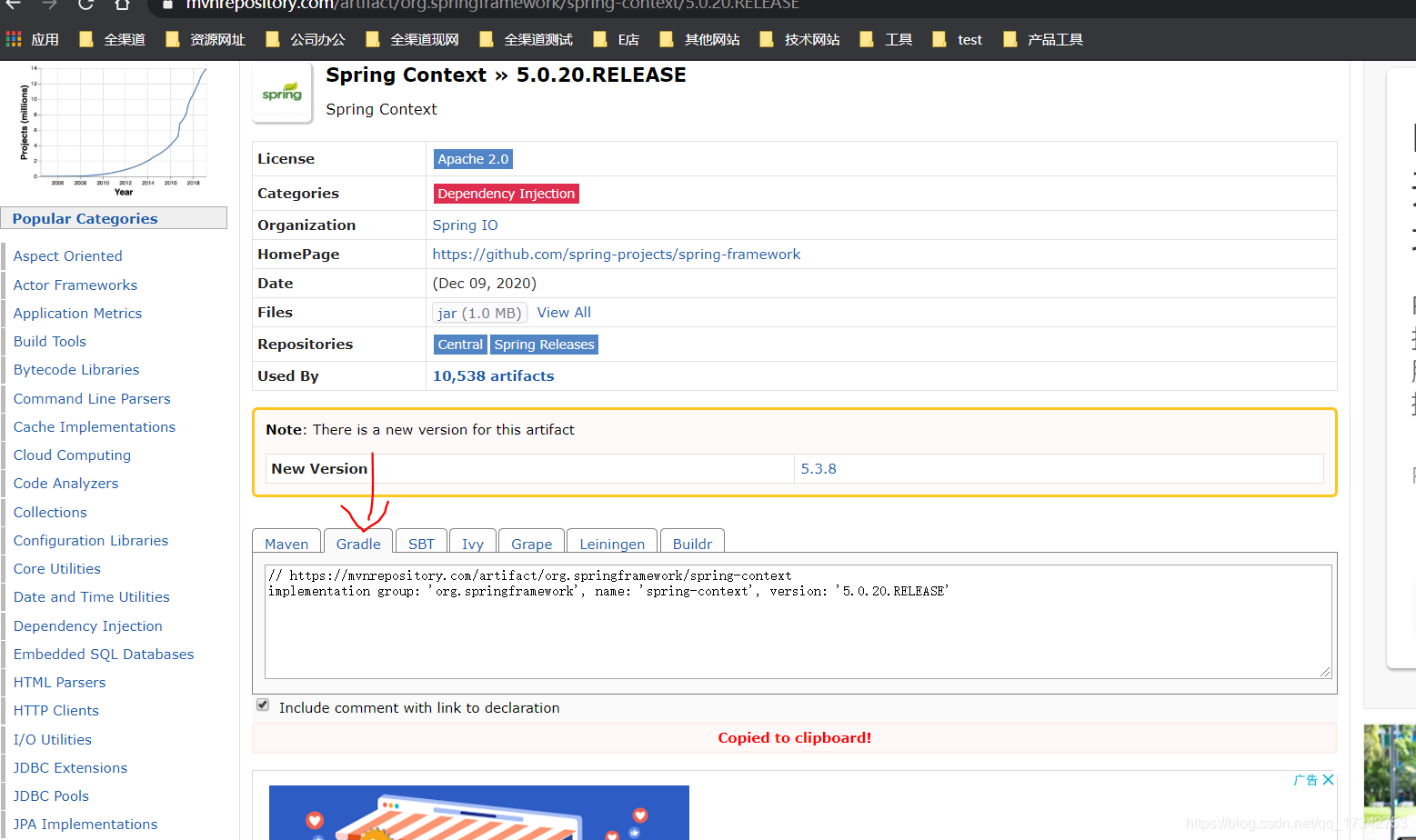The height and width of the screenshot is (840, 1416).
Task: Open Core Utilities category
Action: [57, 569]
